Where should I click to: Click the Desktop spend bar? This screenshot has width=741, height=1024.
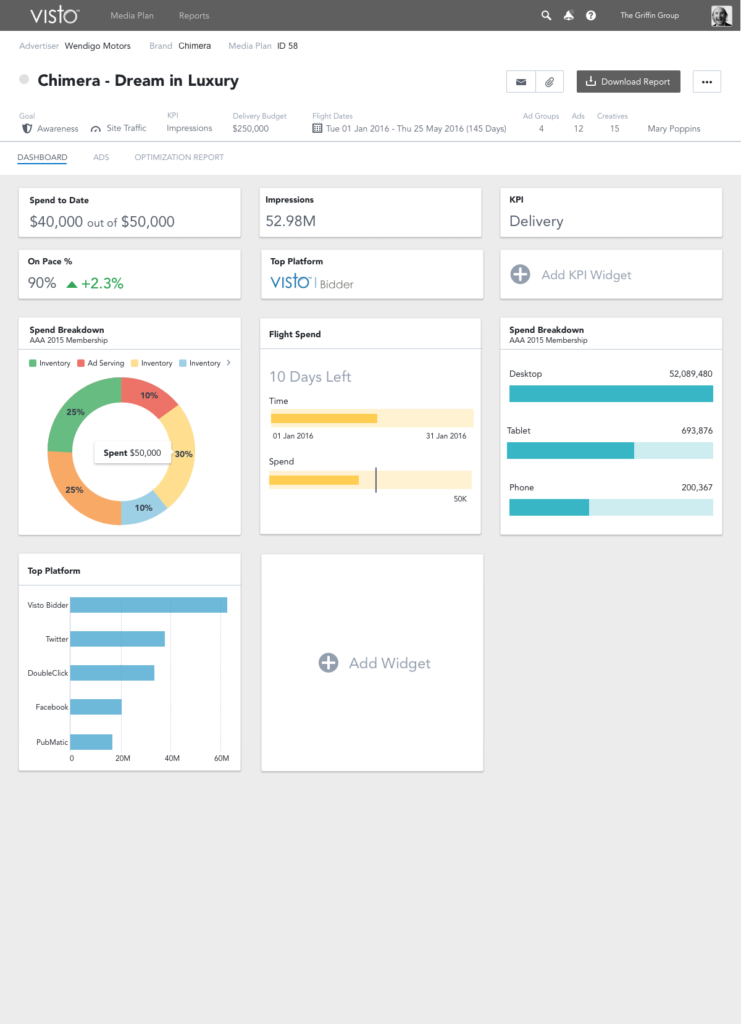click(611, 393)
